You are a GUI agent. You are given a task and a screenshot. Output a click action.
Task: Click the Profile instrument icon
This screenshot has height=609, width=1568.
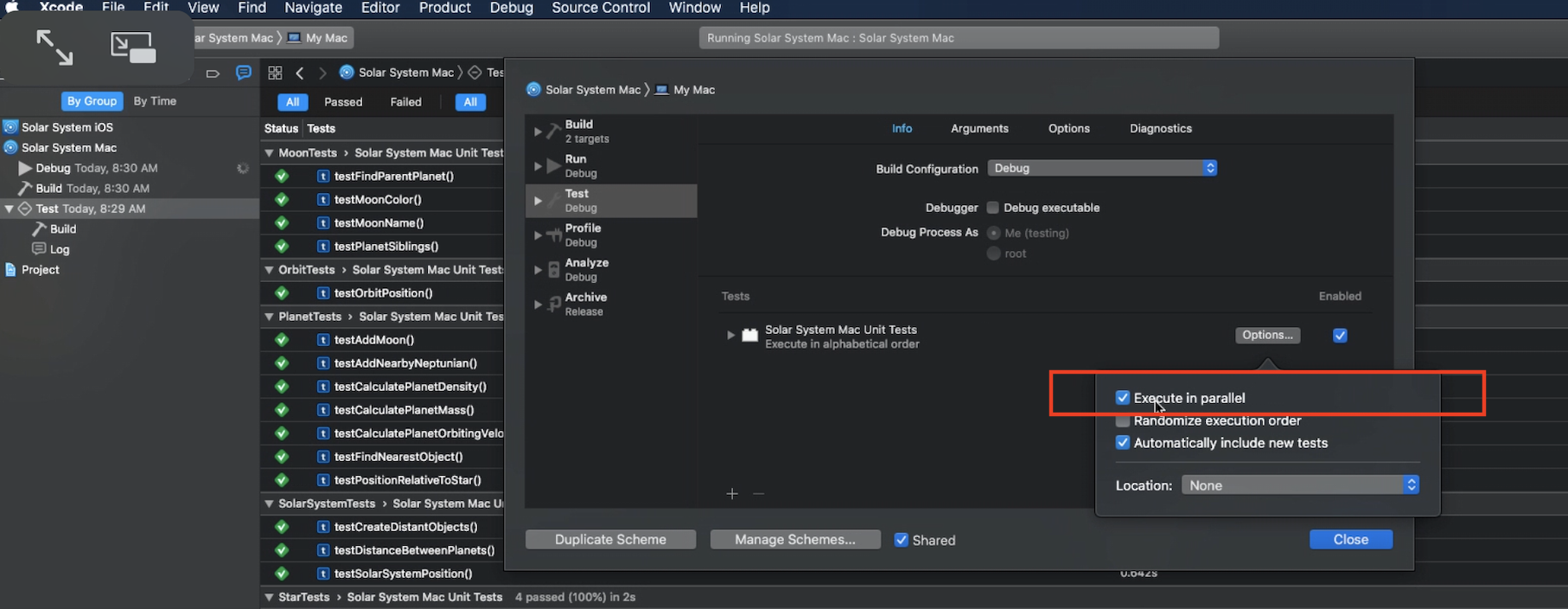click(x=553, y=235)
